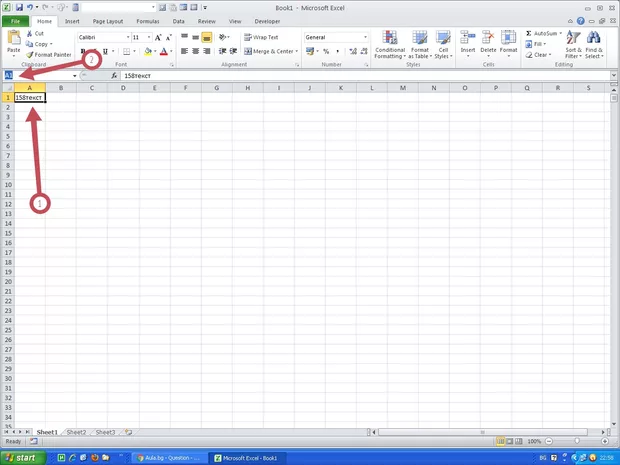Apply Comma Style format
The image size is (620, 465).
(337, 51)
